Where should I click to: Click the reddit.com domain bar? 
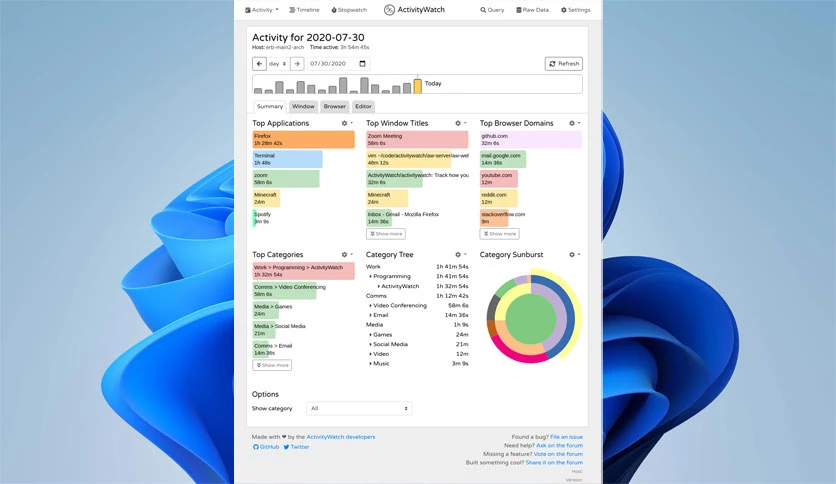click(x=499, y=198)
